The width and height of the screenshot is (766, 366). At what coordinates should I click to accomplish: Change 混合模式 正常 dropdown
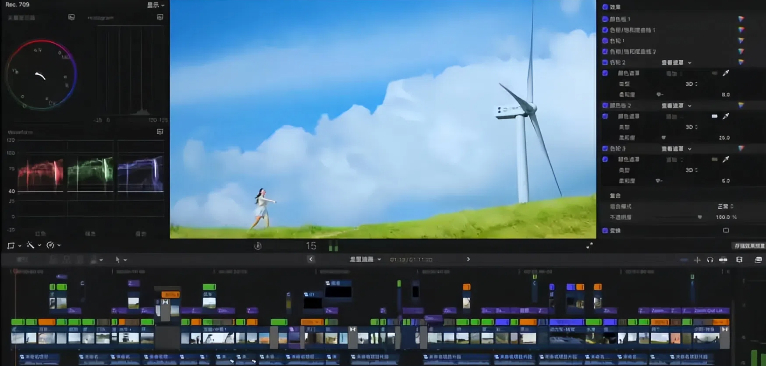coord(726,206)
